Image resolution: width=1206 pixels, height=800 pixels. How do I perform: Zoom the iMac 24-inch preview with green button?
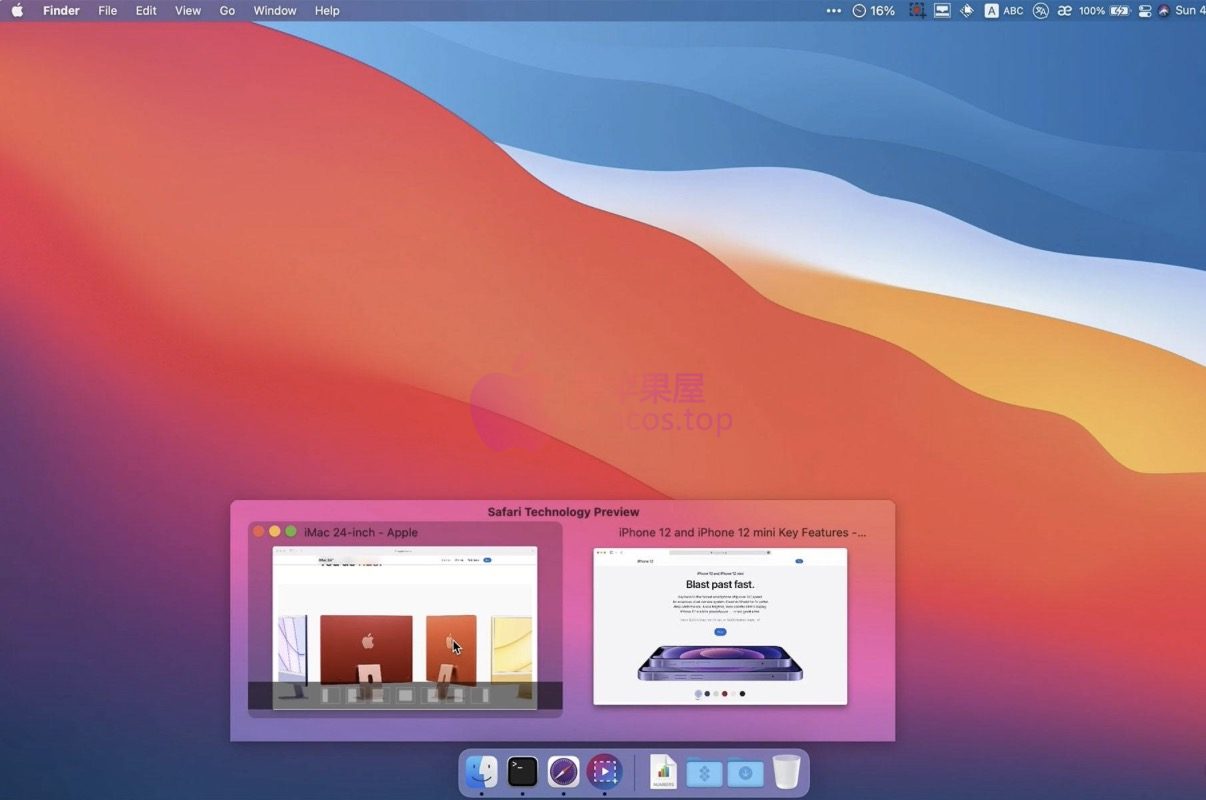point(291,532)
